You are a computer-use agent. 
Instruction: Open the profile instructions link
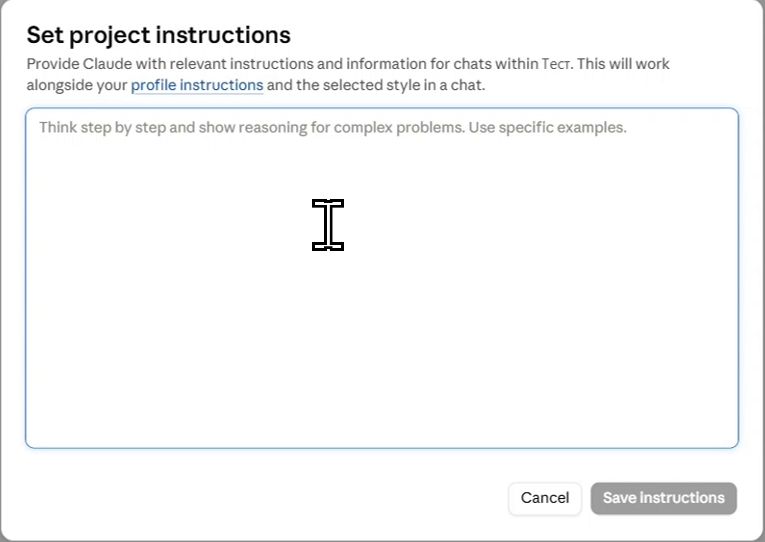click(197, 85)
